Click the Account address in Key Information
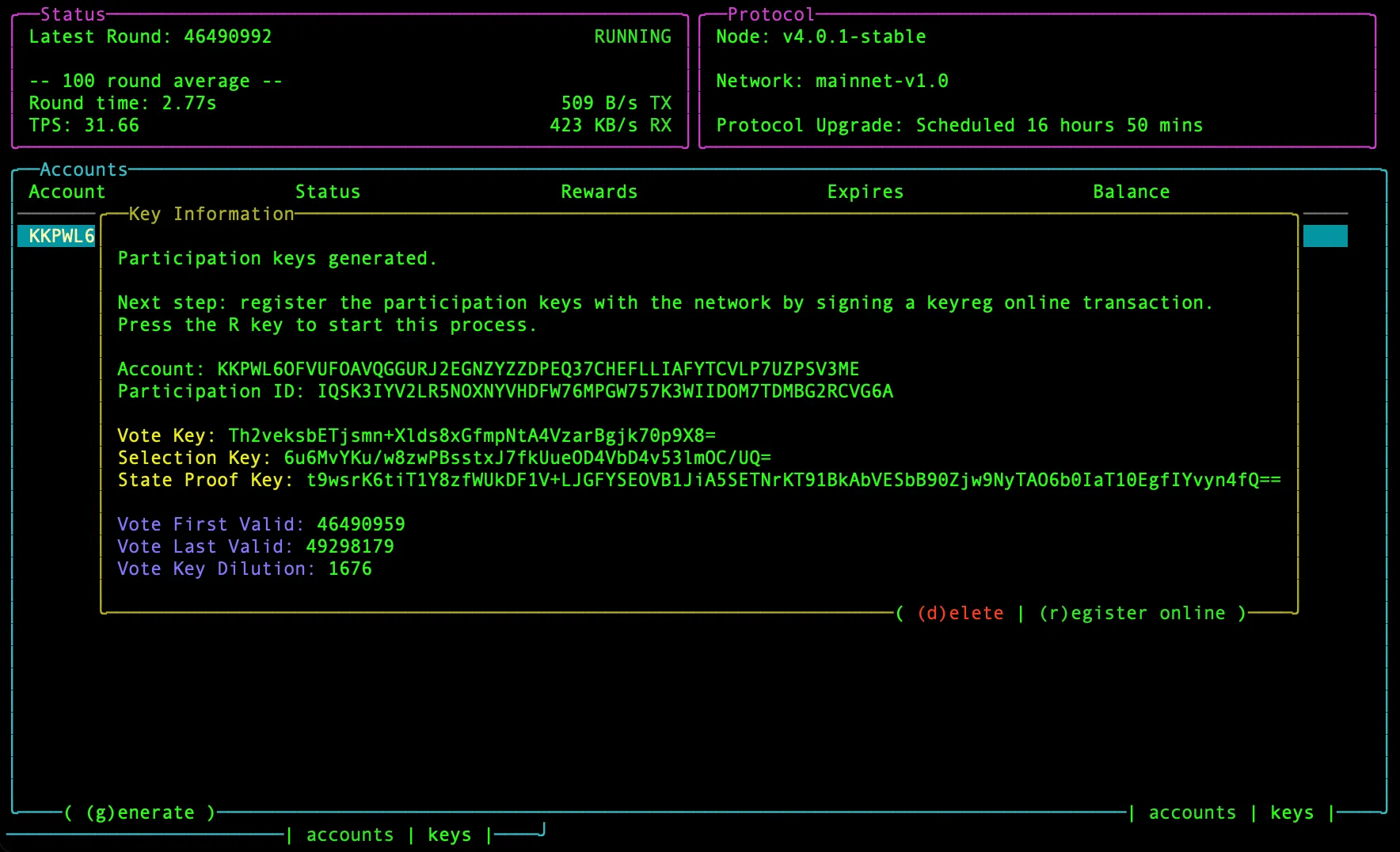Viewport: 1400px width, 852px height. pyautogui.click(x=538, y=368)
